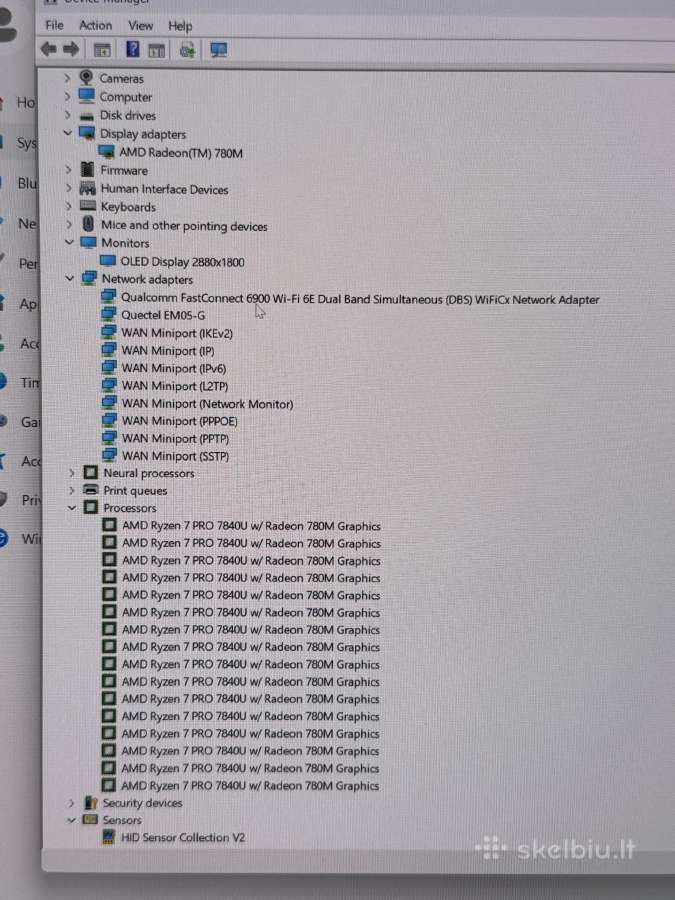The image size is (675, 900).
Task: Click the blue Help question-mark toolbar icon
Action: [133, 50]
